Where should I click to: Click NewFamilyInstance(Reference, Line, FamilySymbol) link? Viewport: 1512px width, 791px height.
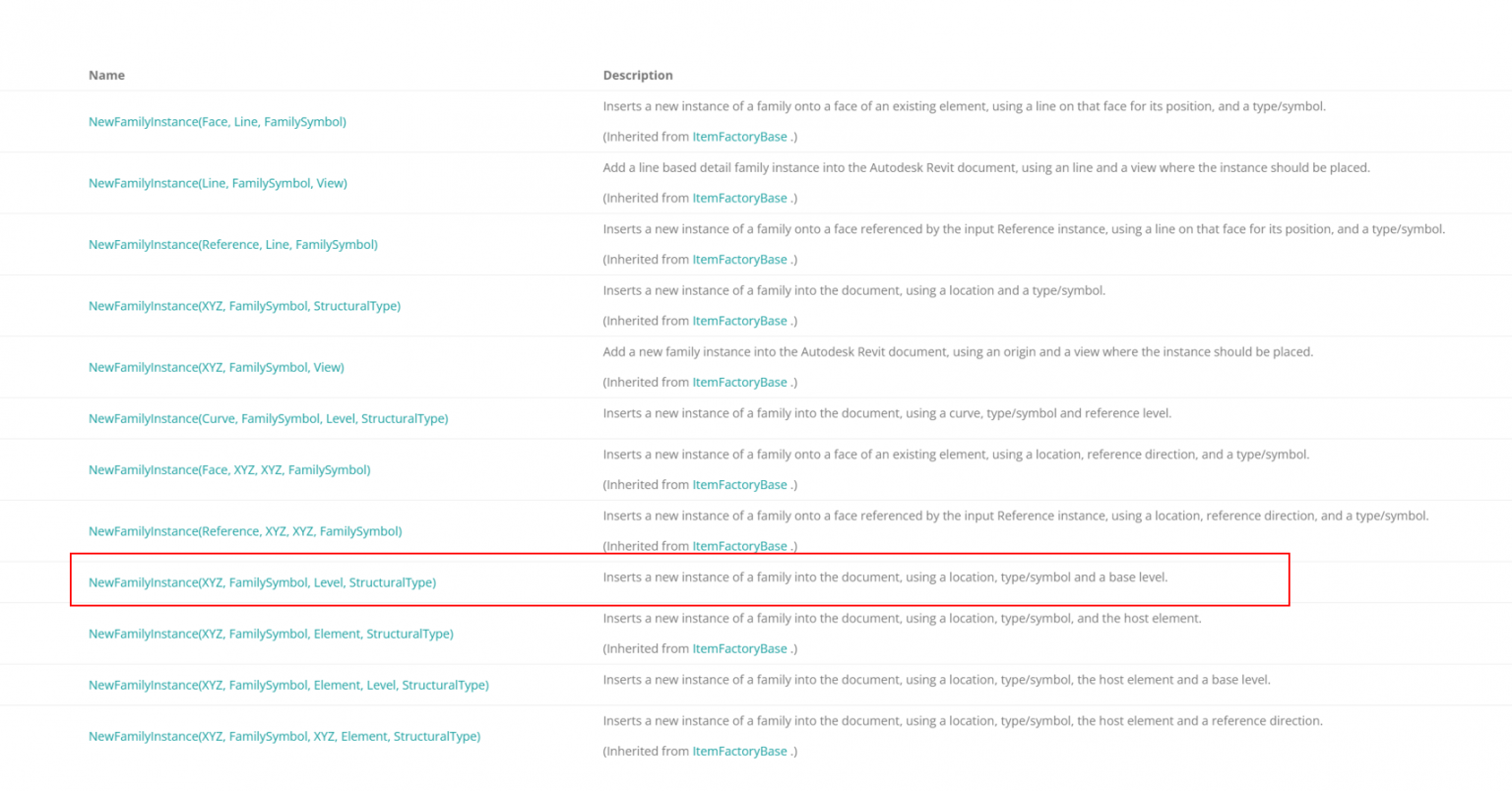tap(232, 245)
